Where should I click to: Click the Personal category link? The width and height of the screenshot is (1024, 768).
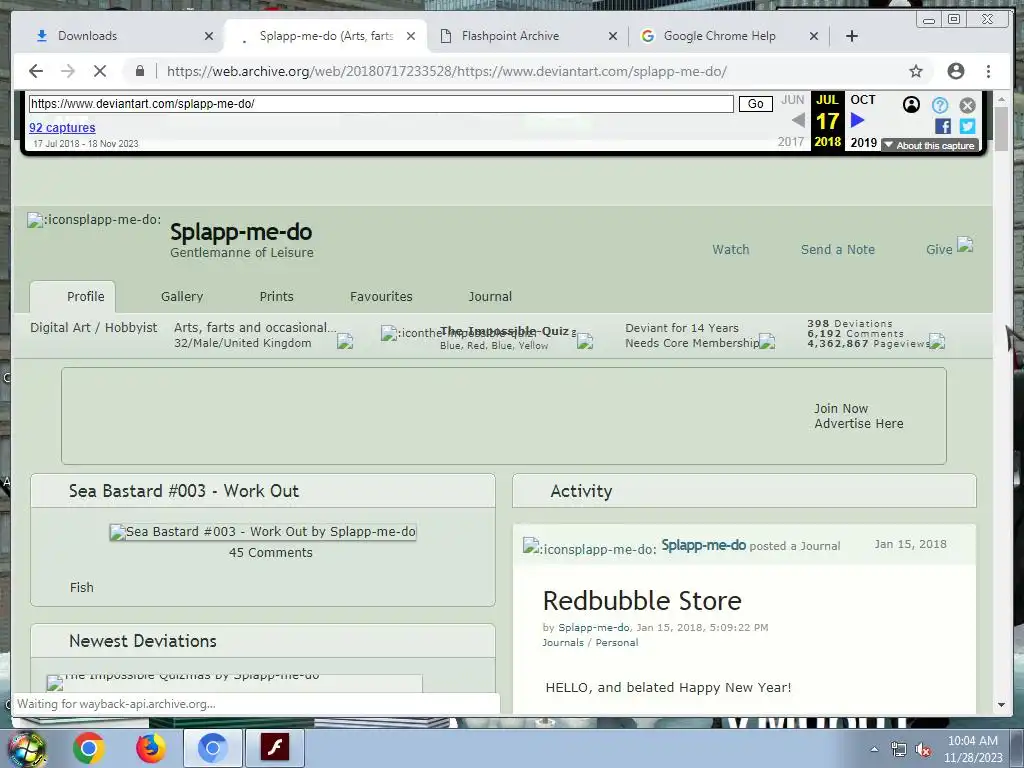coord(616,643)
